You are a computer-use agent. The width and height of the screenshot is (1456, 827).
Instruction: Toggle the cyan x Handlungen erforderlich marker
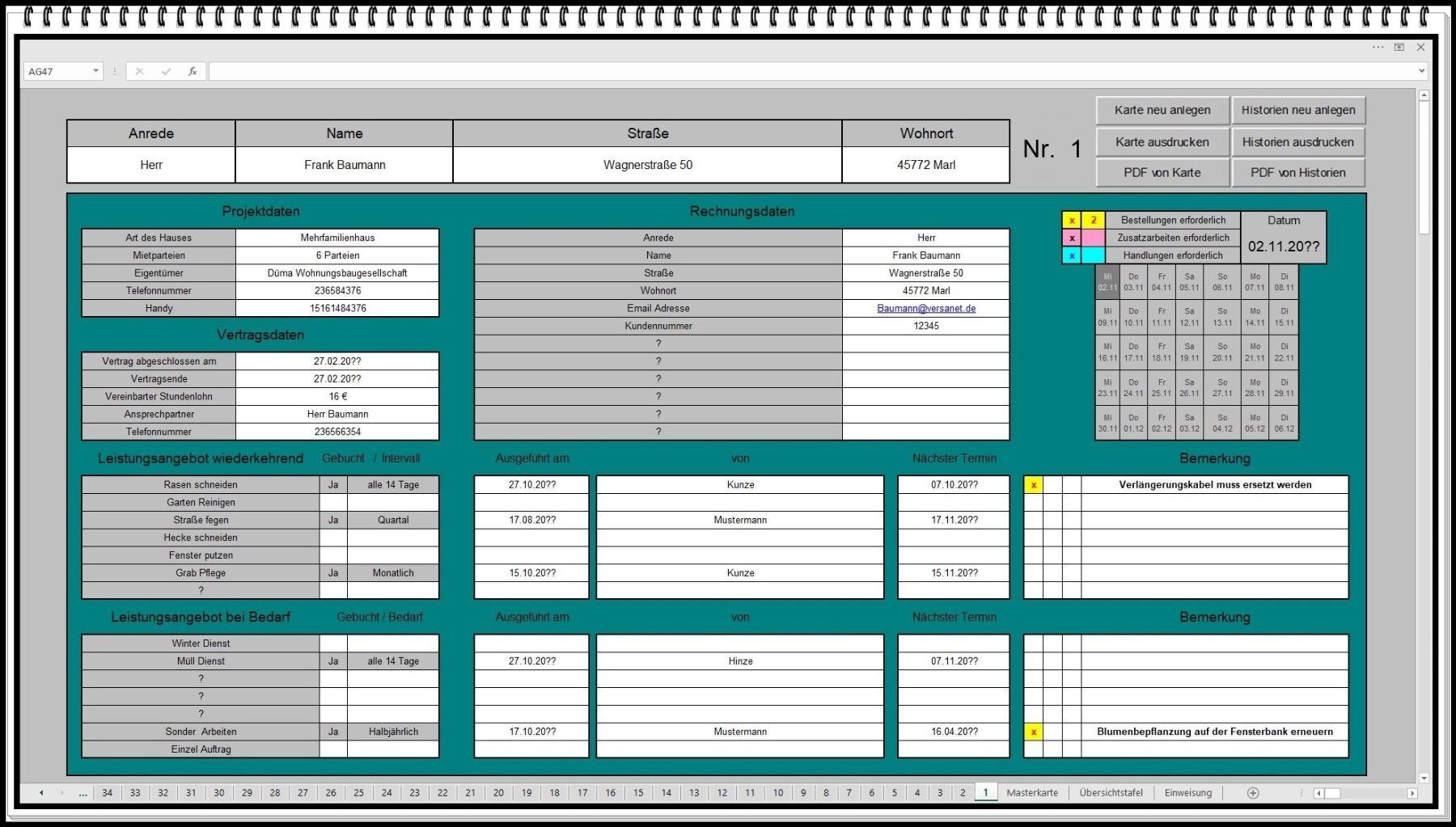(1072, 255)
